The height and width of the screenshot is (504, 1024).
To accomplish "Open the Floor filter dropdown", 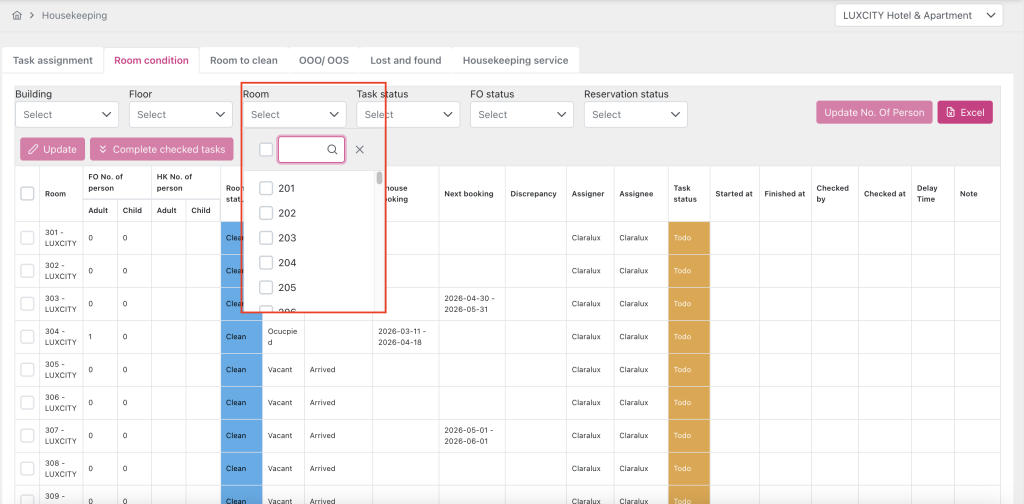I will point(180,115).
